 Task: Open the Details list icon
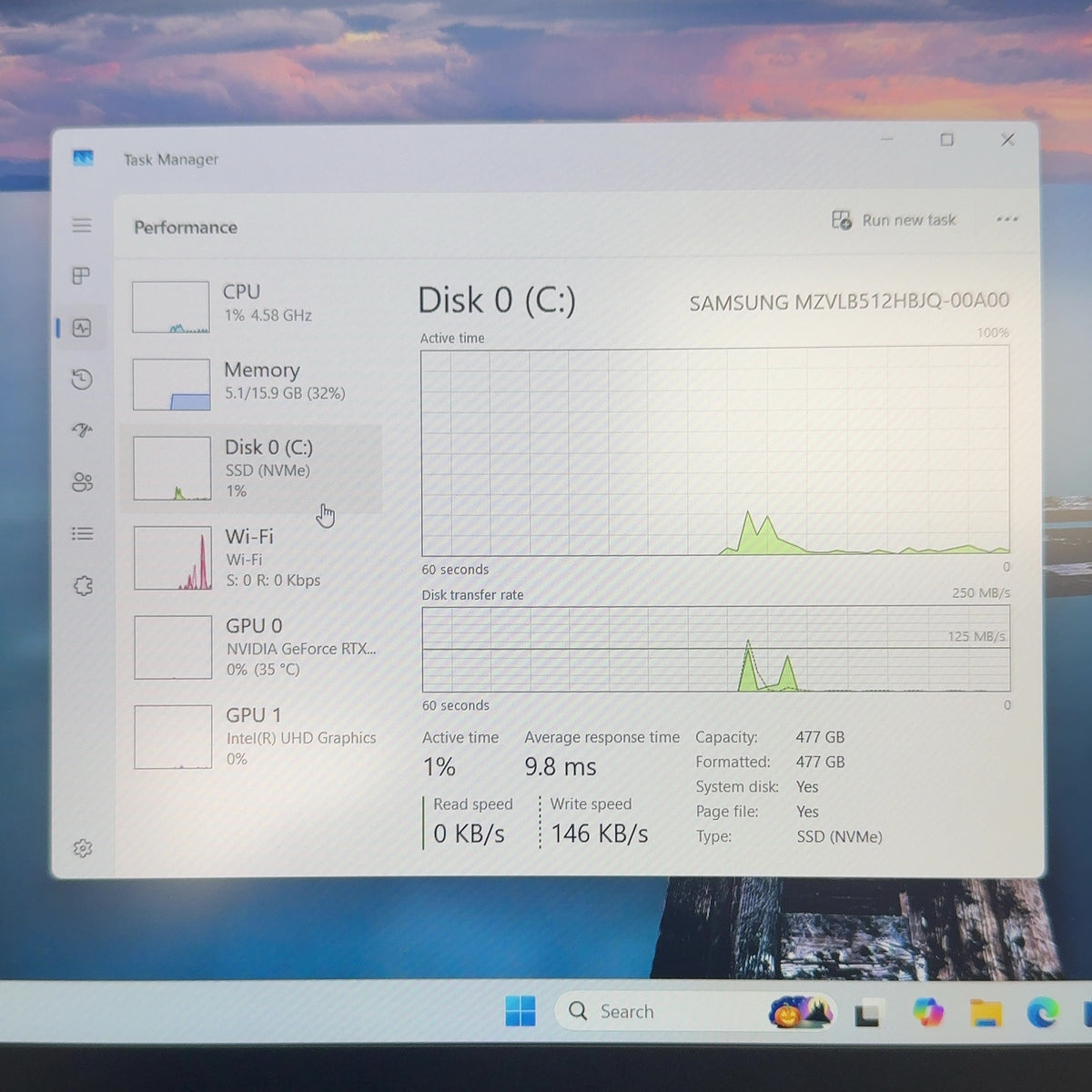click(82, 534)
